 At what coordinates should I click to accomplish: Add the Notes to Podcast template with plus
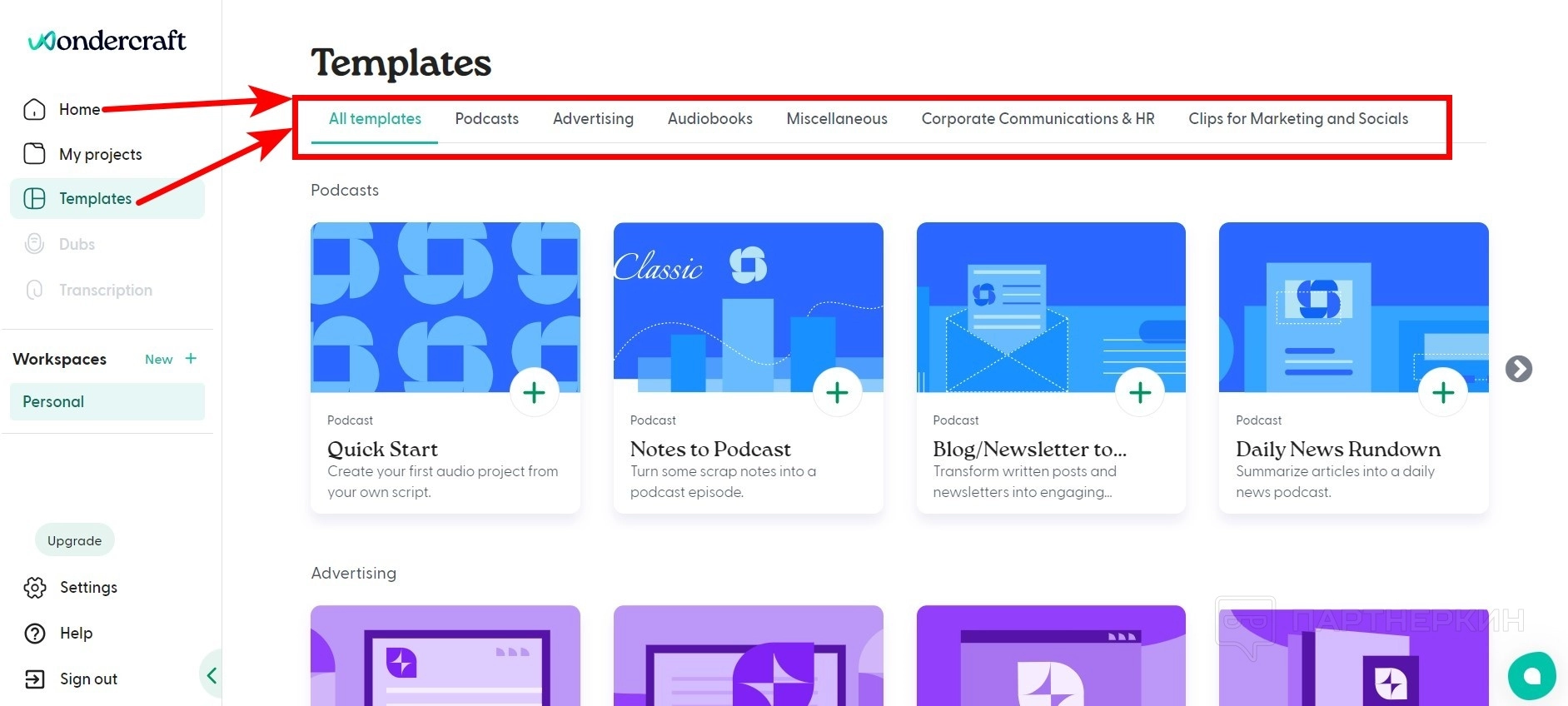click(837, 392)
